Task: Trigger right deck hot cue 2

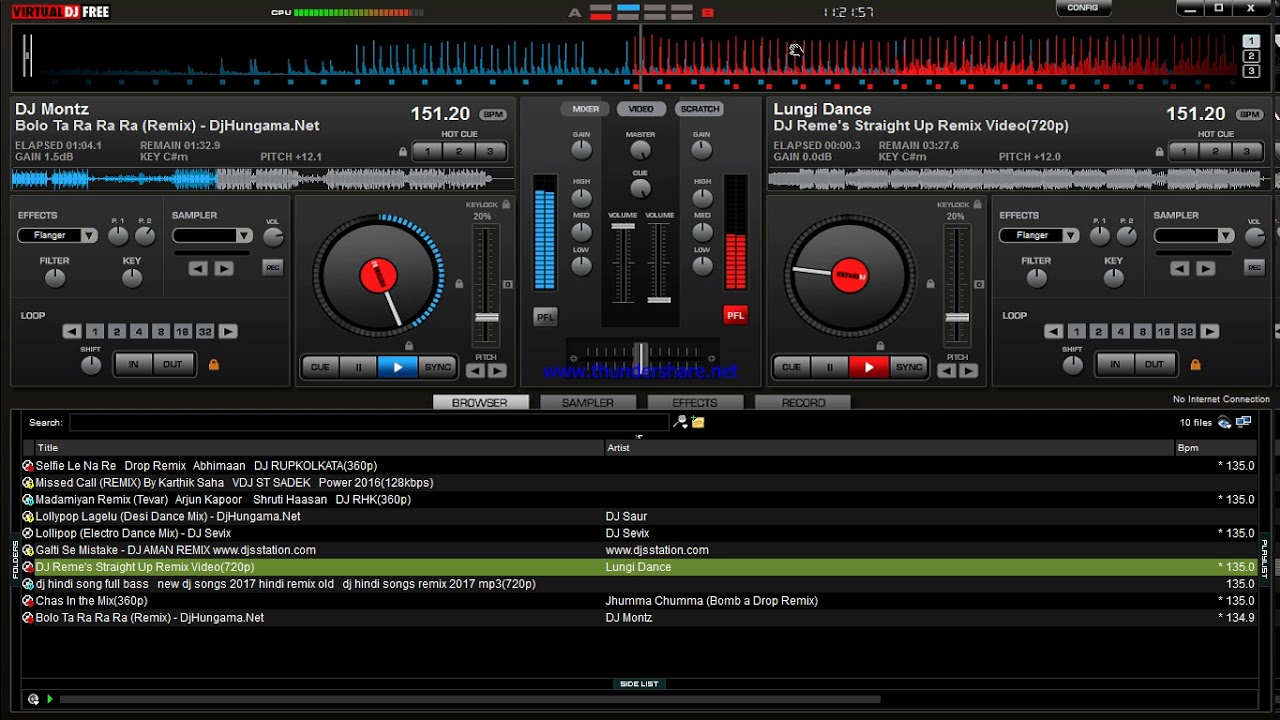Action: [1215, 152]
